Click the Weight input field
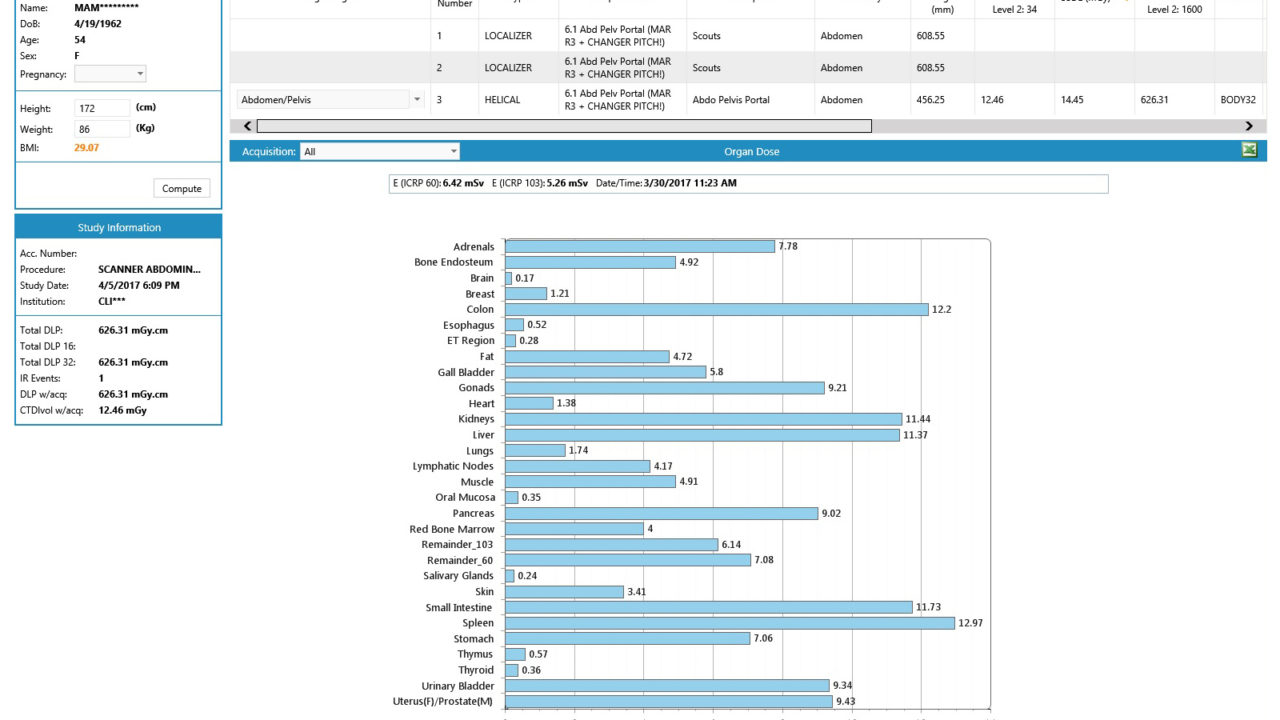Screen dimensions: 1280x720 pyautogui.click(x=102, y=129)
